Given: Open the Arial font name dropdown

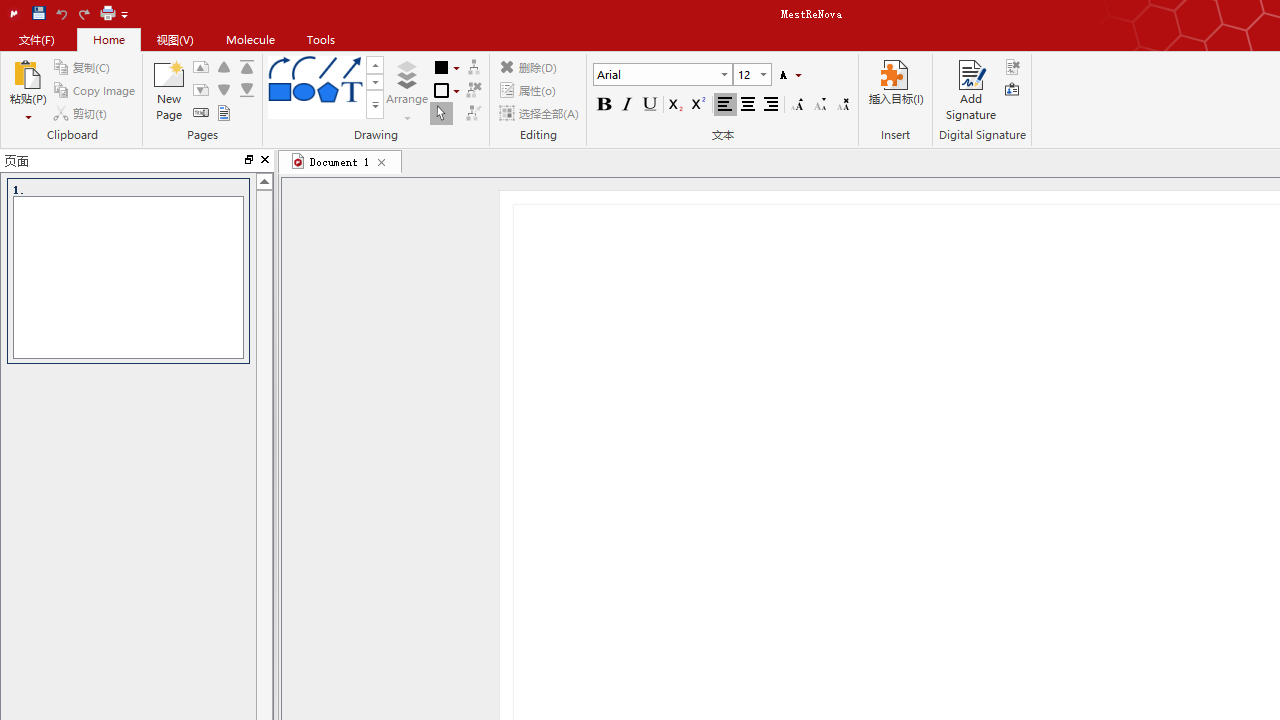Looking at the screenshot, I should point(724,75).
